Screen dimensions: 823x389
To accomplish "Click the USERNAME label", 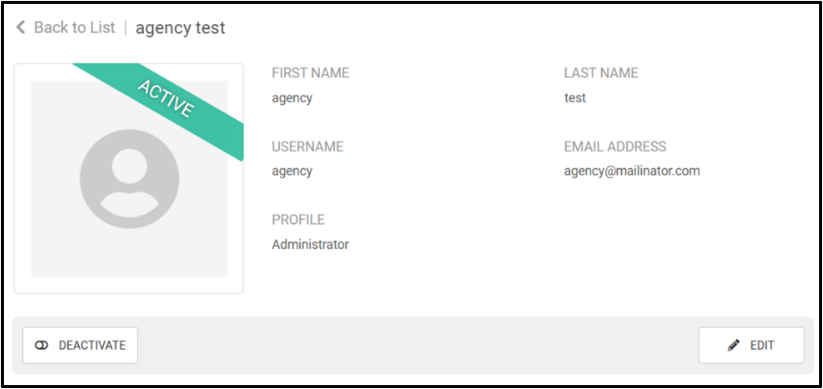I will pos(308,146).
